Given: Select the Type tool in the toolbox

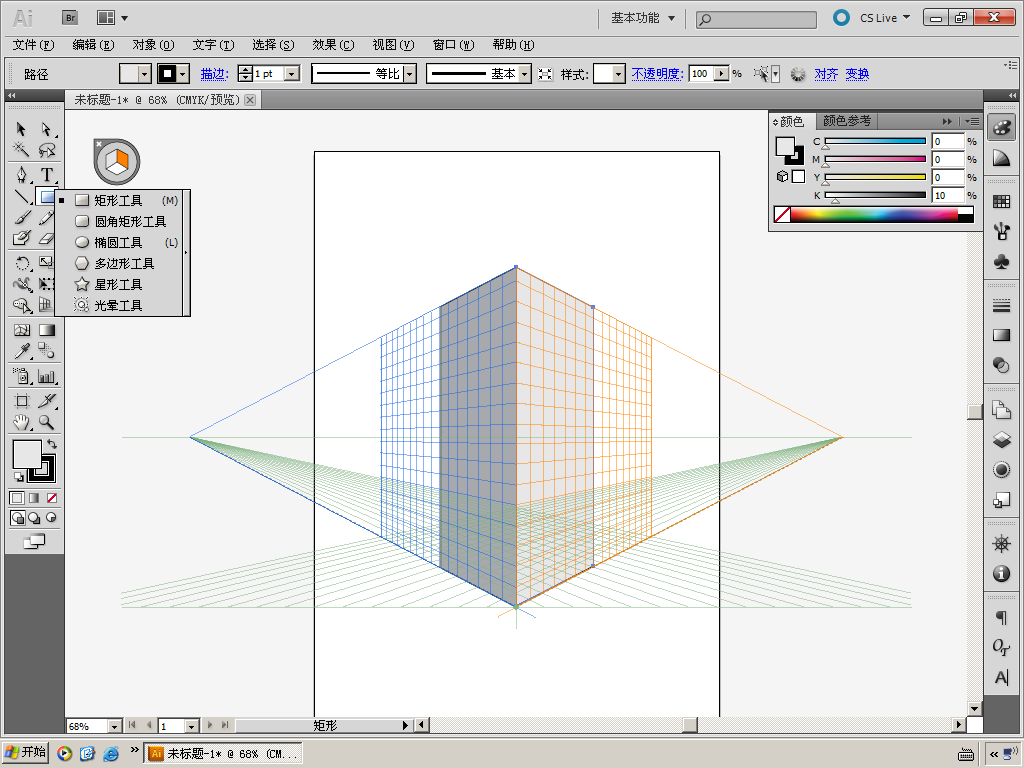Looking at the screenshot, I should tap(46, 175).
